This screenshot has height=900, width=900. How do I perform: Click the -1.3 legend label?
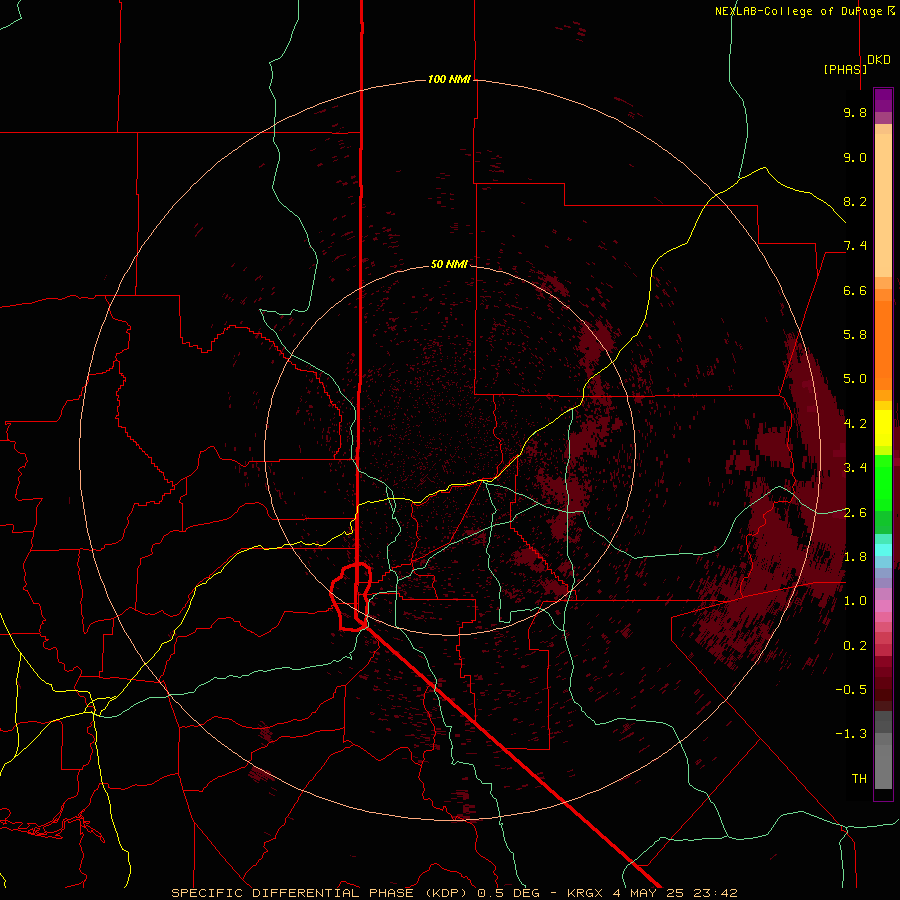[851, 734]
